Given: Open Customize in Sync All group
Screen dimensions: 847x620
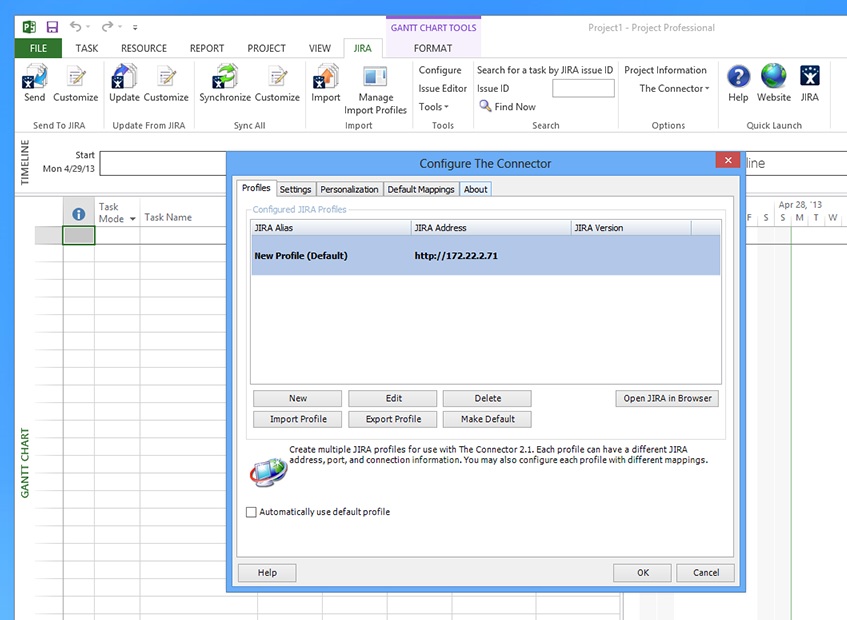Looking at the screenshot, I should click(x=277, y=83).
